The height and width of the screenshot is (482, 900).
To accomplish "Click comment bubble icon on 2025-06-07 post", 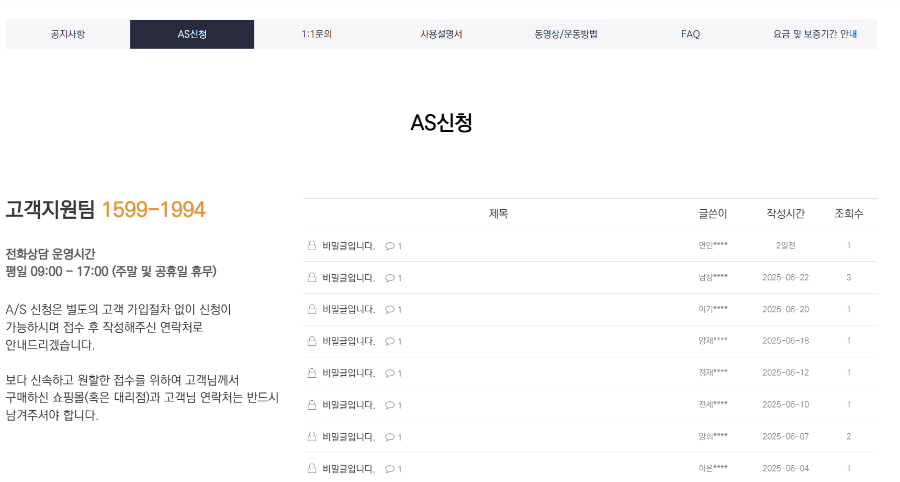I will click(x=390, y=437).
